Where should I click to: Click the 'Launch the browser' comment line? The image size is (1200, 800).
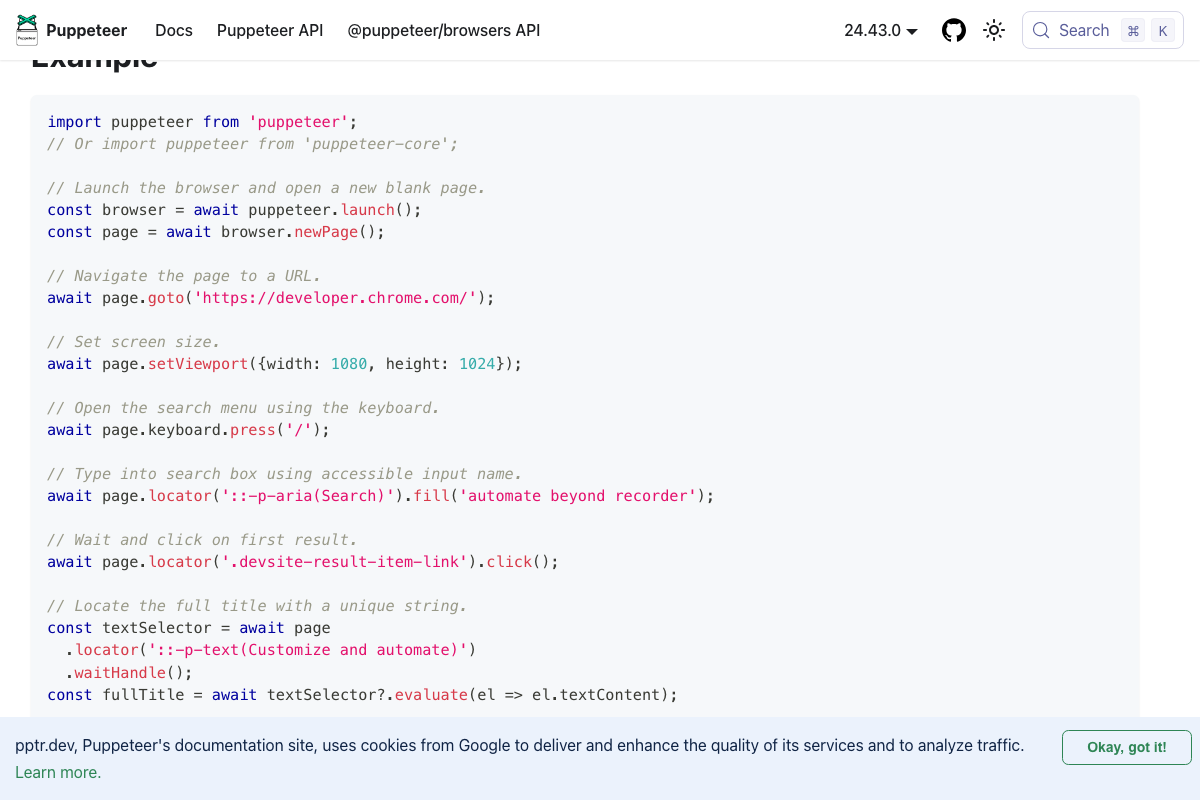click(266, 188)
